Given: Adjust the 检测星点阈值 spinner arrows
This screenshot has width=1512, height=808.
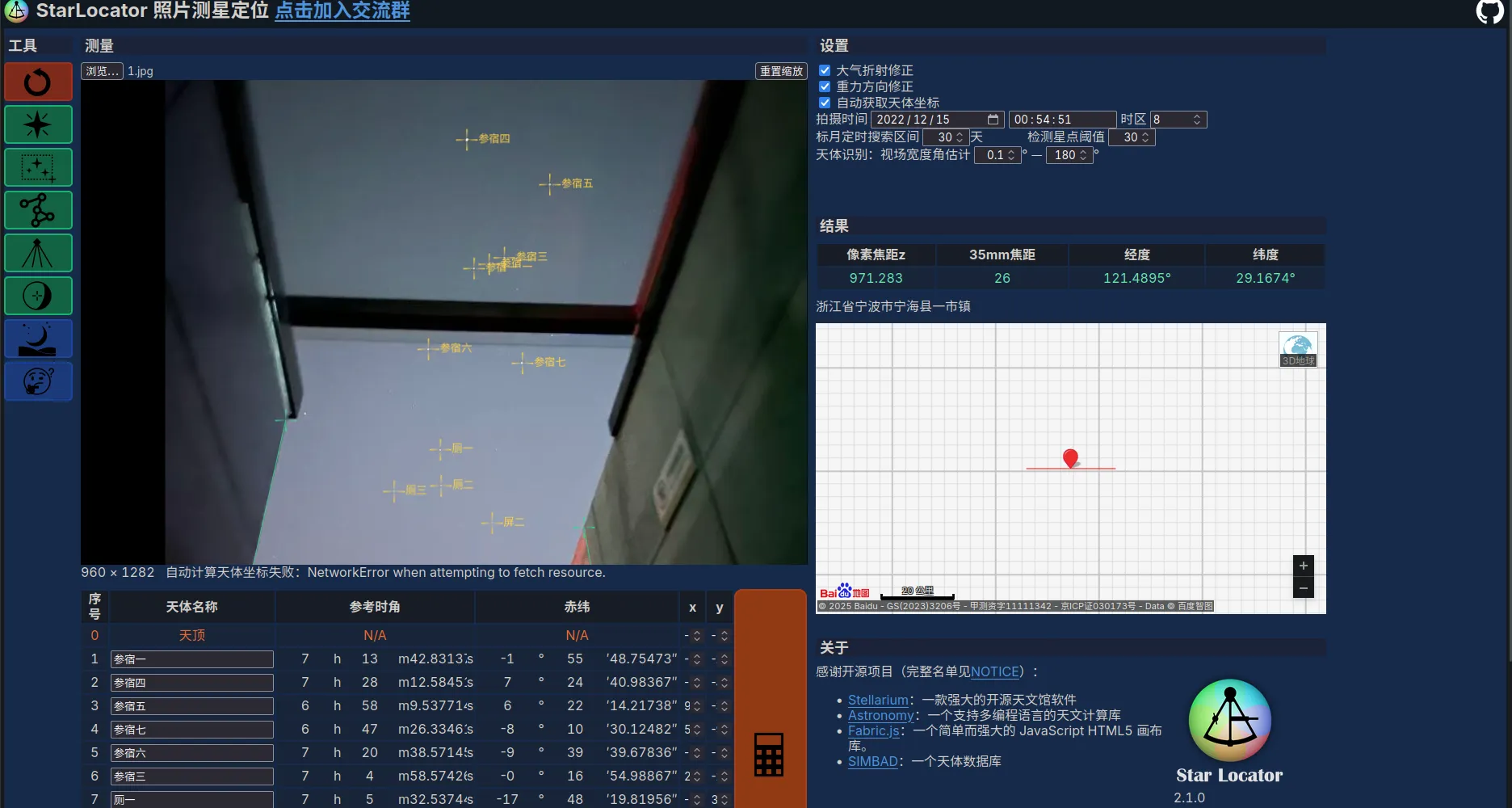Looking at the screenshot, I should coord(1145,137).
